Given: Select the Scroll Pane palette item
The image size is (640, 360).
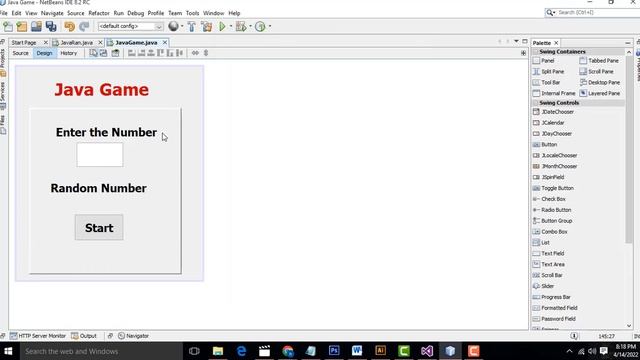Looking at the screenshot, I should (x=596, y=71).
